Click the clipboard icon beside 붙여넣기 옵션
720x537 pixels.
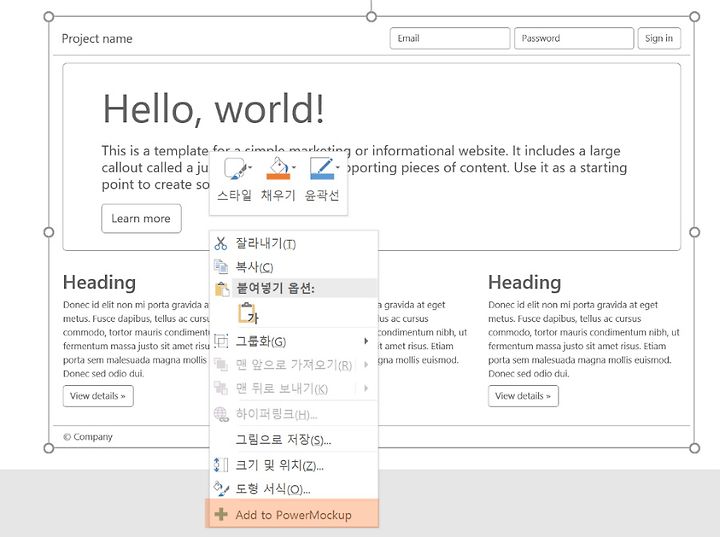coord(222,289)
